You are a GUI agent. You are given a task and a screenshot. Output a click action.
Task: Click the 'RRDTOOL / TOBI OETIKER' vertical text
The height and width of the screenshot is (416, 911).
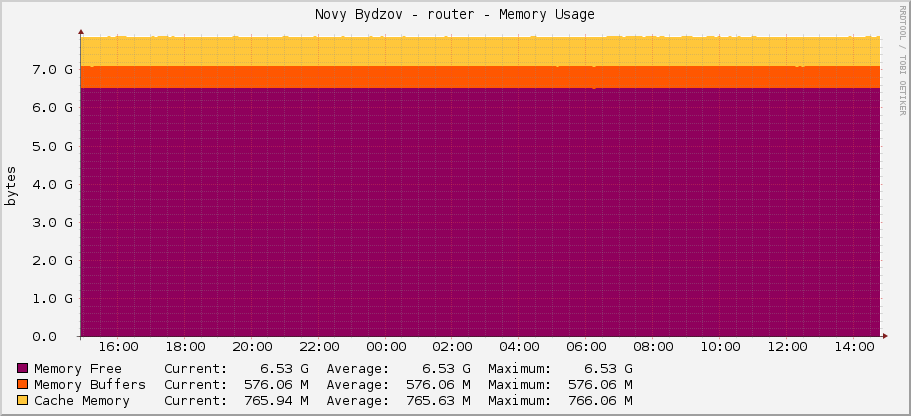click(x=902, y=60)
